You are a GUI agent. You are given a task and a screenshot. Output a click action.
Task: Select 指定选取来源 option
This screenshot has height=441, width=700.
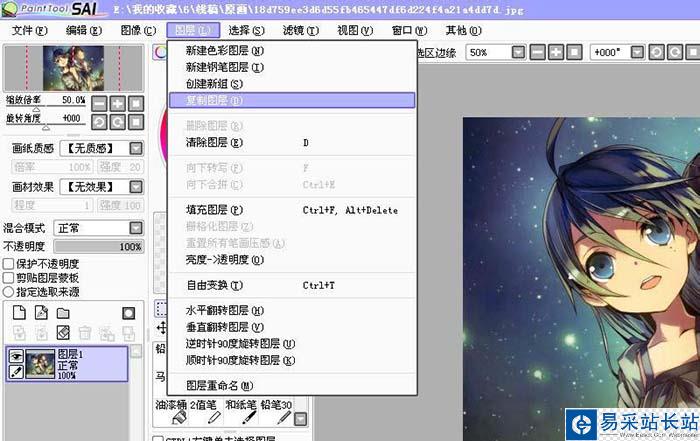coord(8,292)
